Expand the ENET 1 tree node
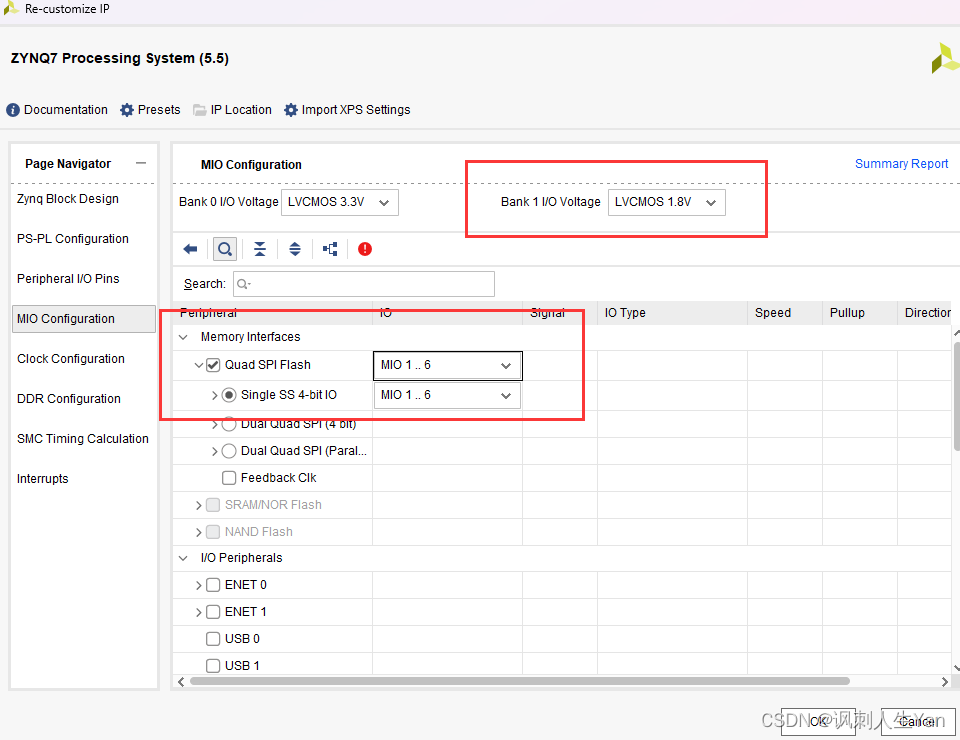 point(198,612)
